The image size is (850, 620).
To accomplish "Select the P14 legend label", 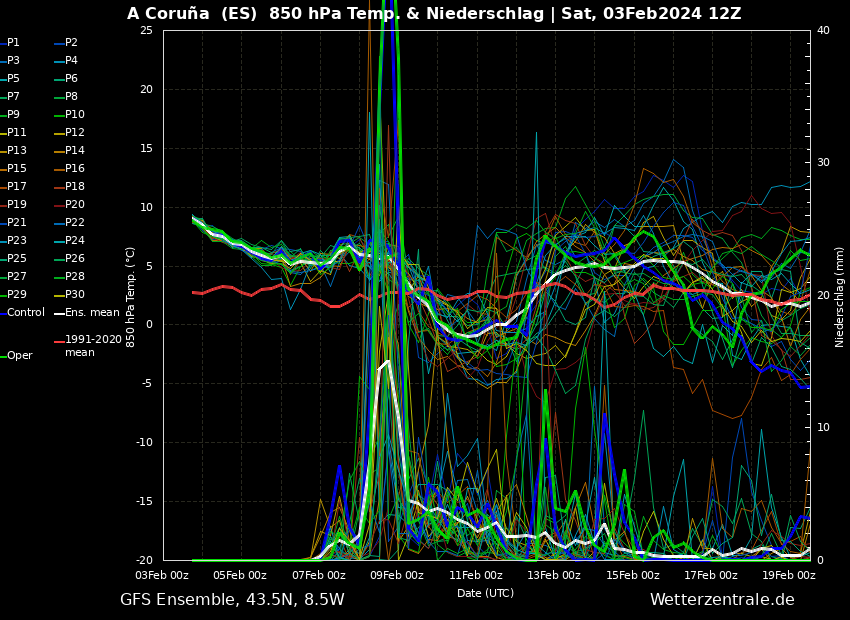I will [75, 150].
